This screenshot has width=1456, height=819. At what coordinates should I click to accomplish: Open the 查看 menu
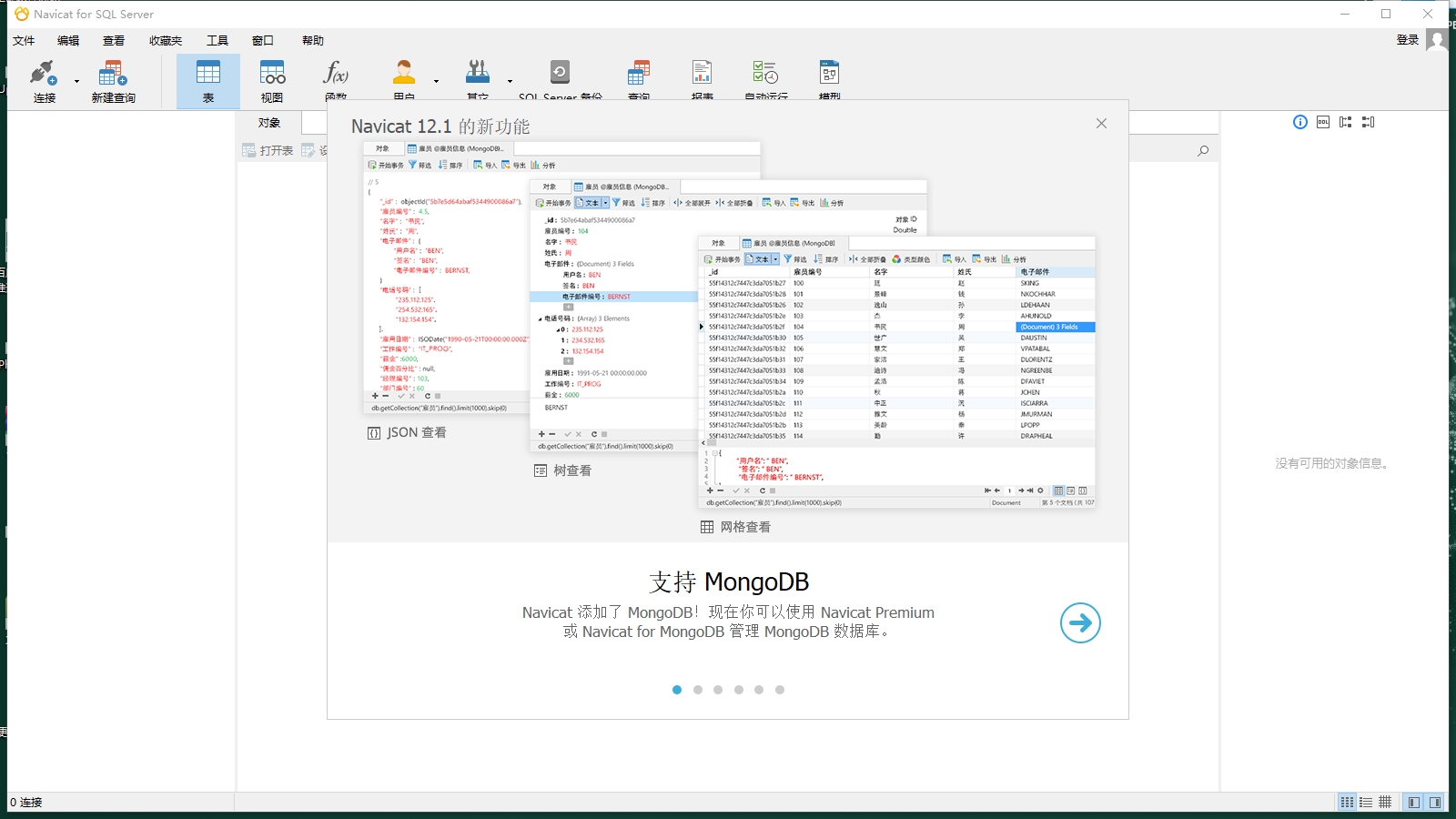[x=114, y=40]
